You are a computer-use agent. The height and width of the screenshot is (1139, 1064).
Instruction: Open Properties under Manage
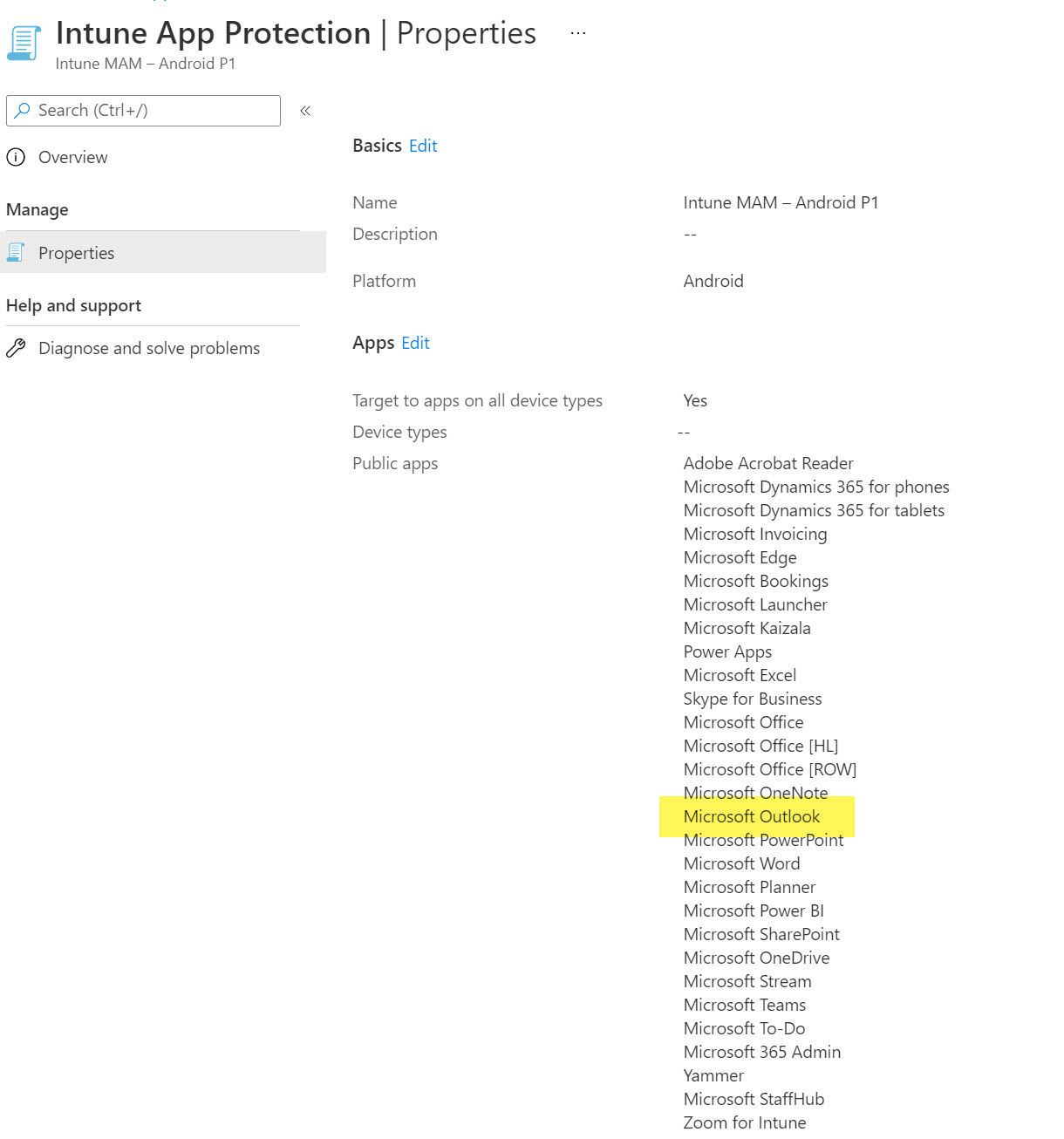tap(76, 253)
